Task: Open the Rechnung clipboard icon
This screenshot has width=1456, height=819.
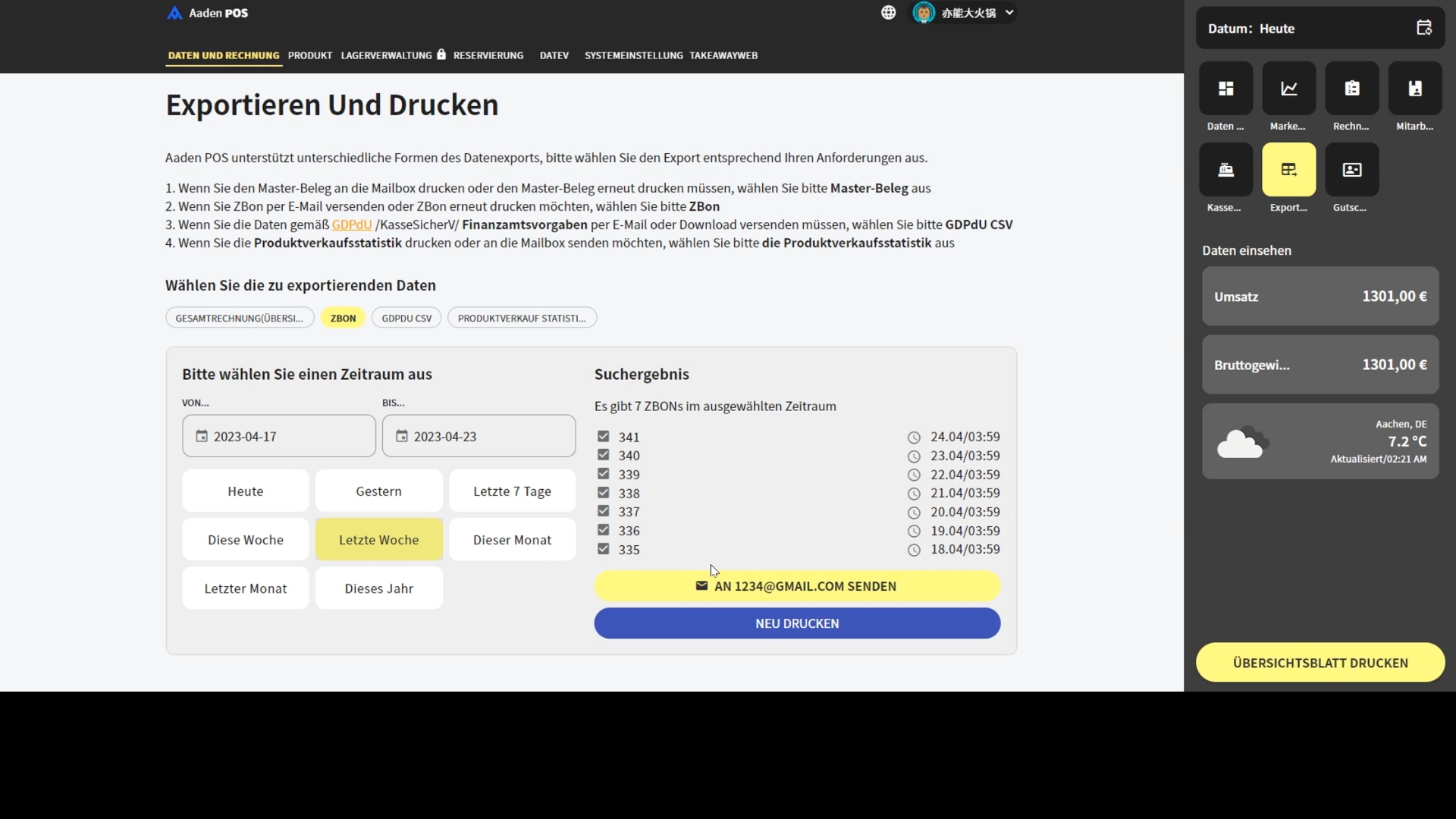Action: click(1351, 89)
